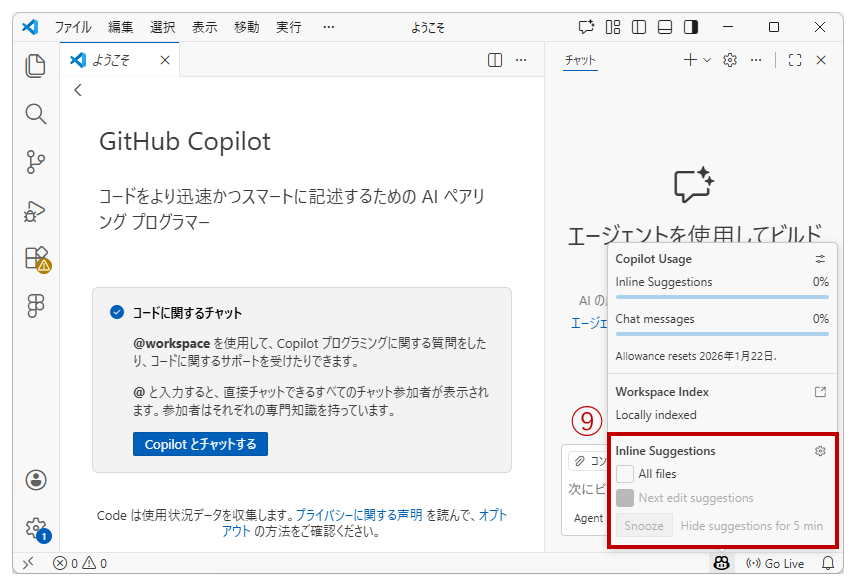Click the Copilot status bar icon

point(721,564)
